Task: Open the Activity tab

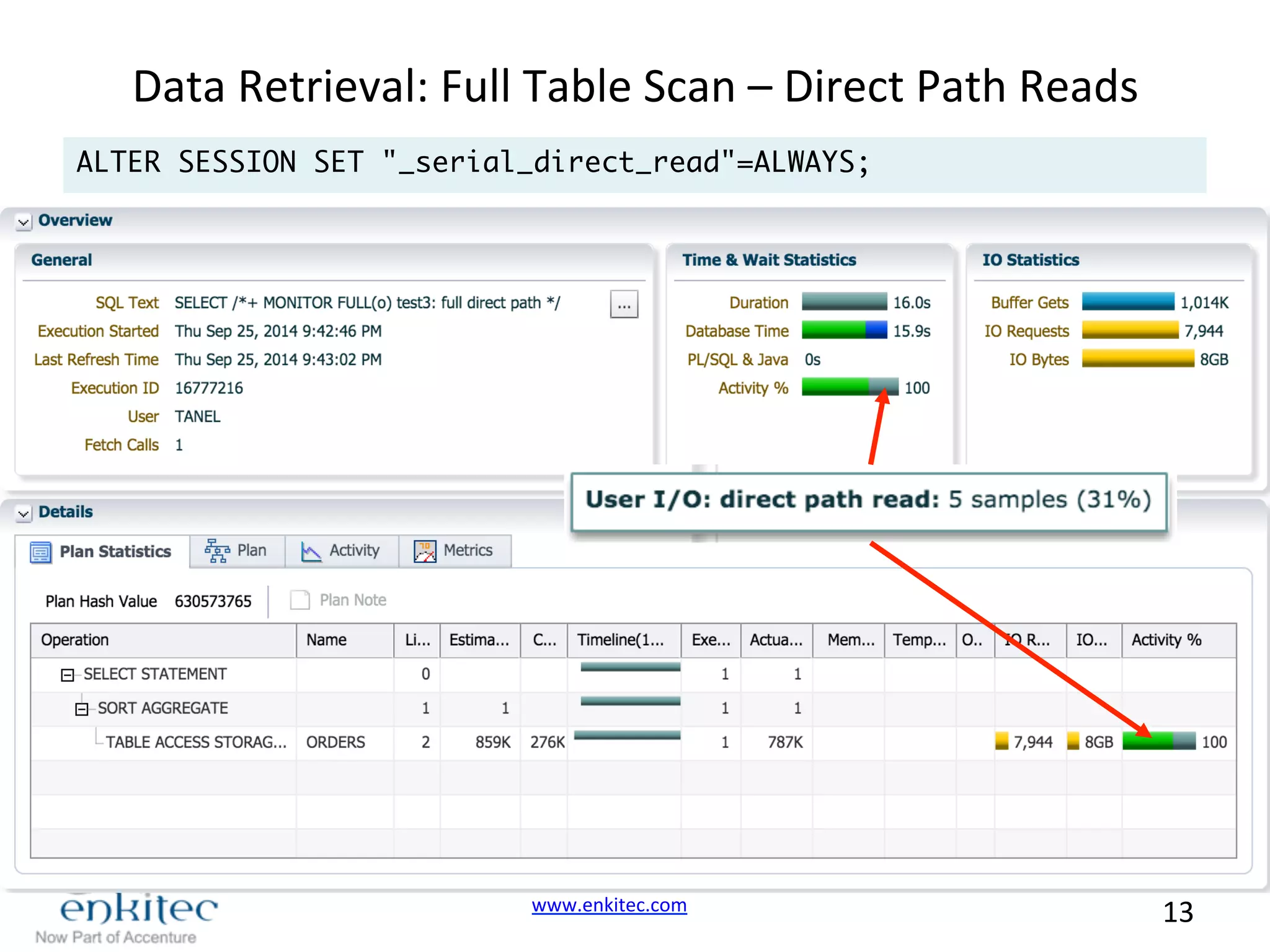Action: [x=342, y=550]
